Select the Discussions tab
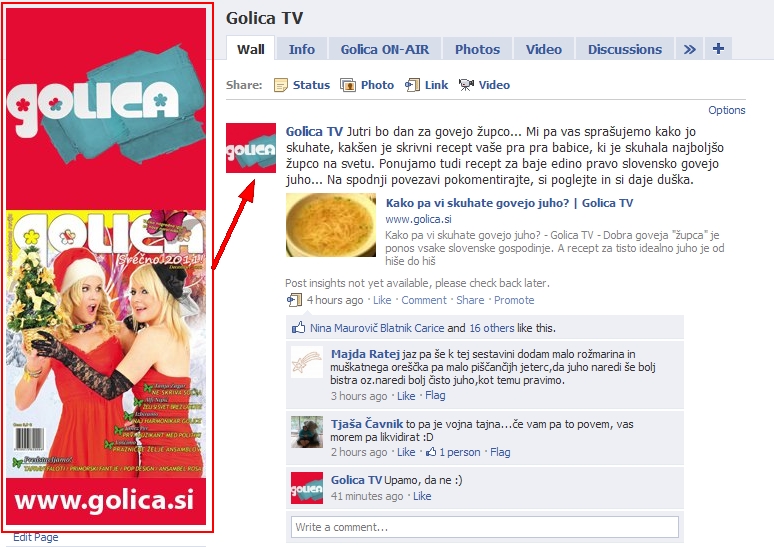This screenshot has height=547, width=774. [624, 49]
